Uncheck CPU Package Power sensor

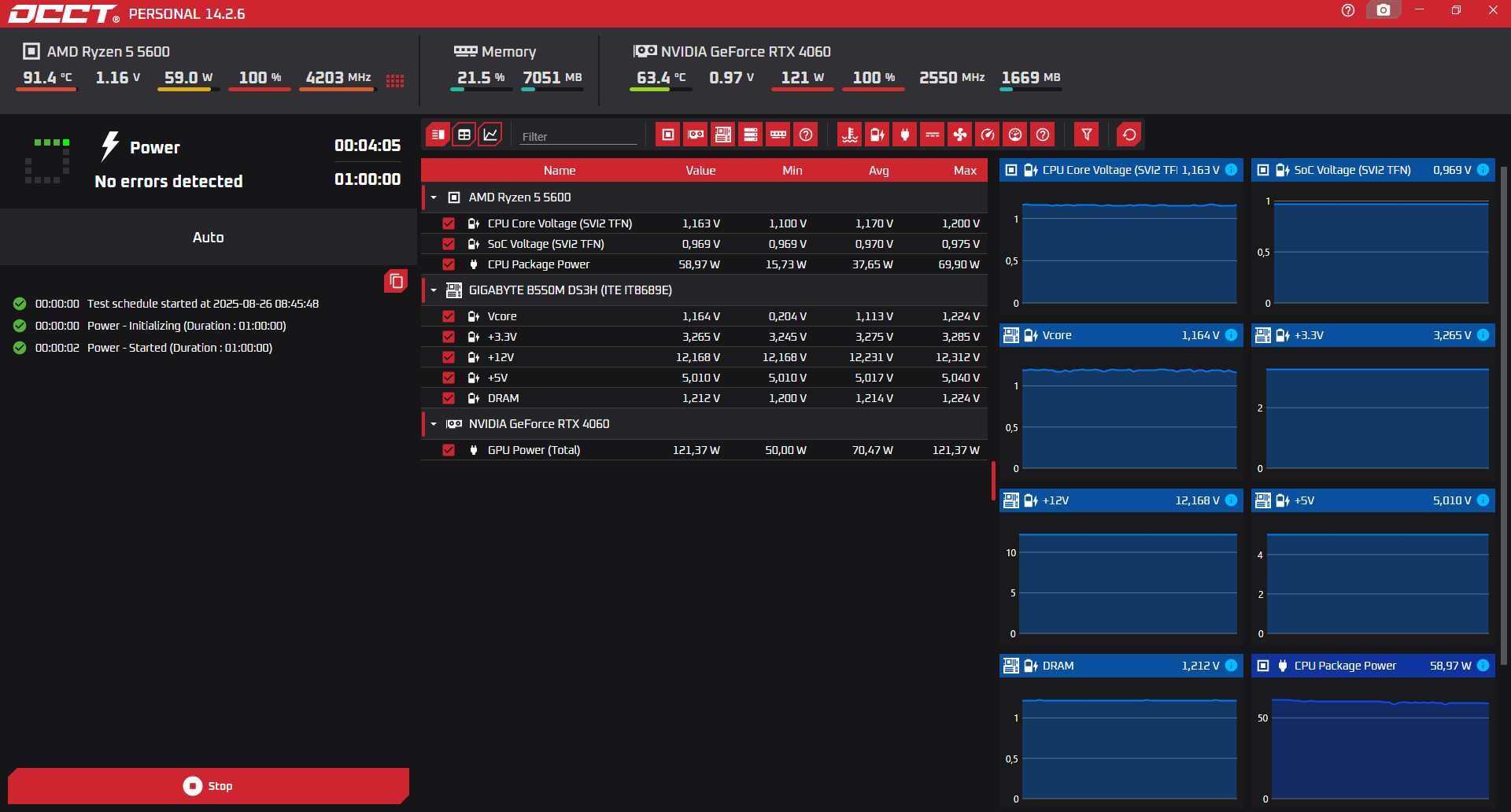[449, 264]
